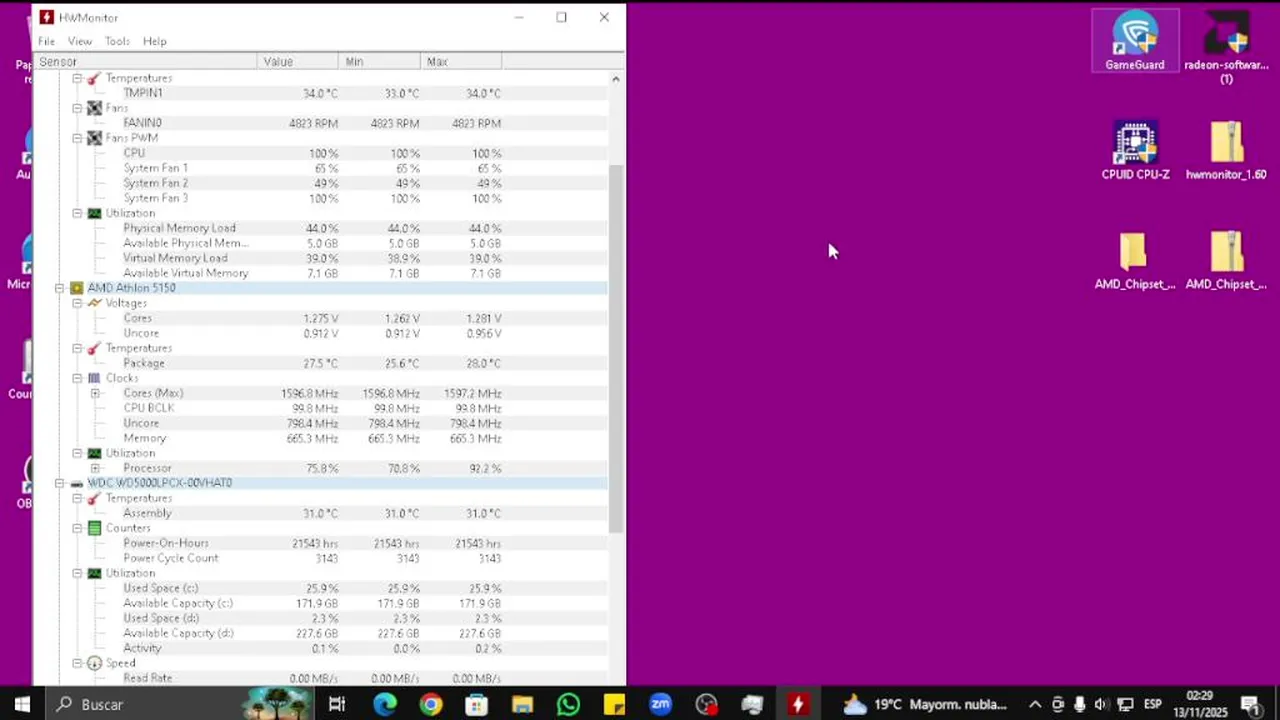Open the GameGuard desktop shortcut

[1135, 41]
